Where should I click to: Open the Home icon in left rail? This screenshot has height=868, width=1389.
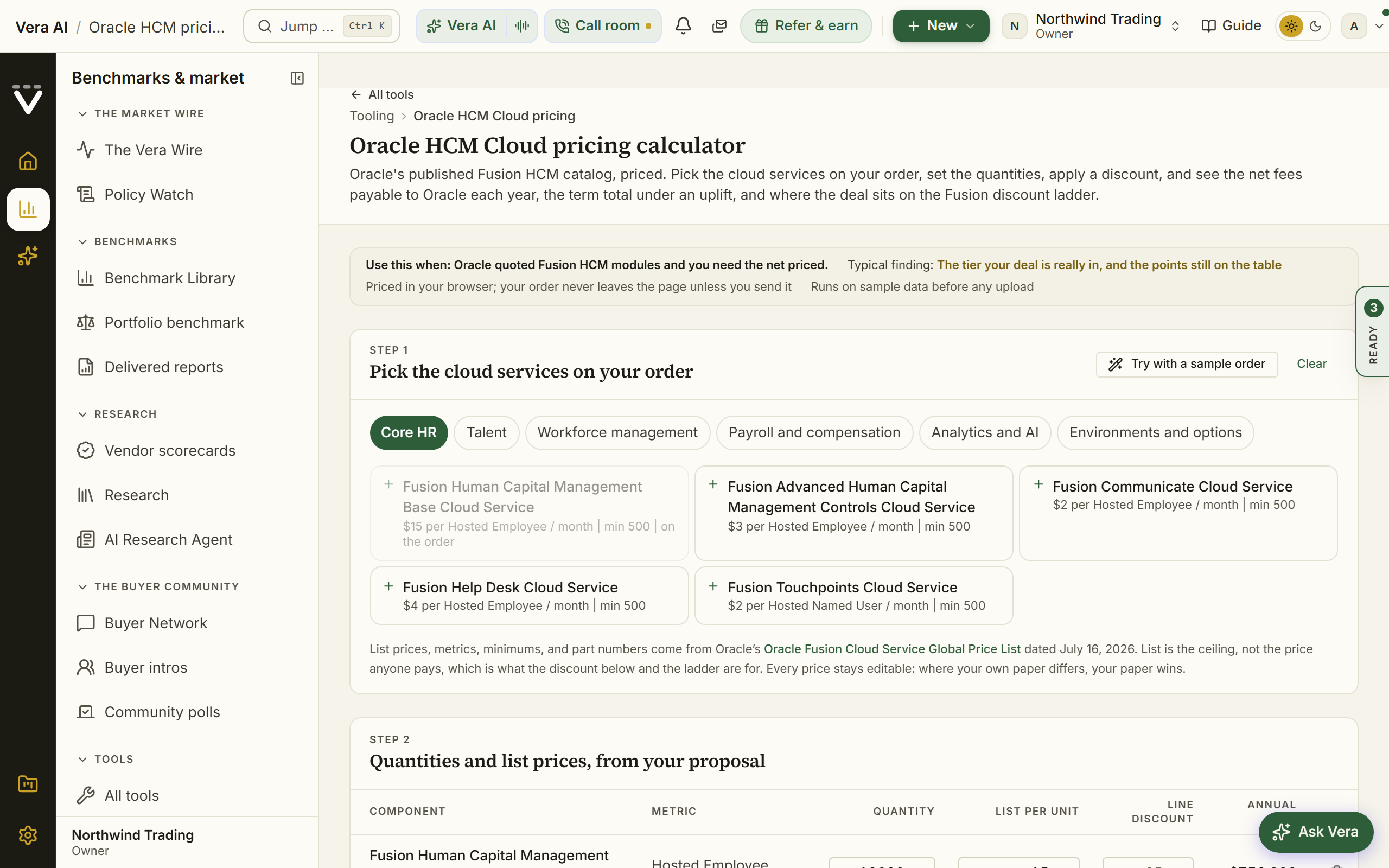click(28, 161)
